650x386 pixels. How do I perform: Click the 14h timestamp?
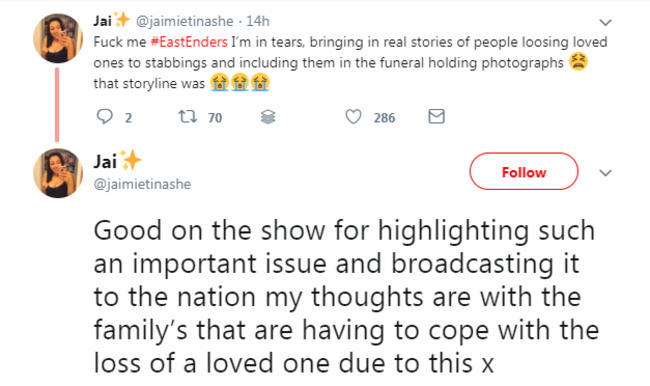(x=258, y=21)
